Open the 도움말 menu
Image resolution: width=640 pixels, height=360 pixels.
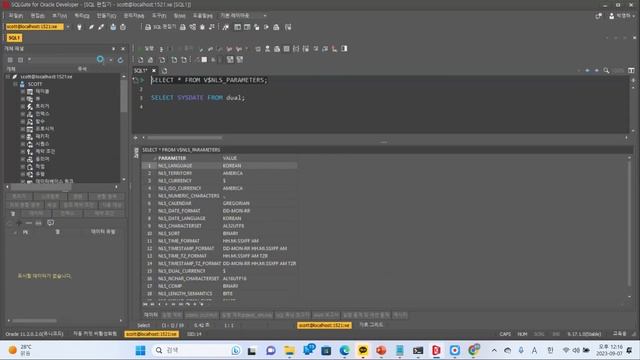point(202,16)
